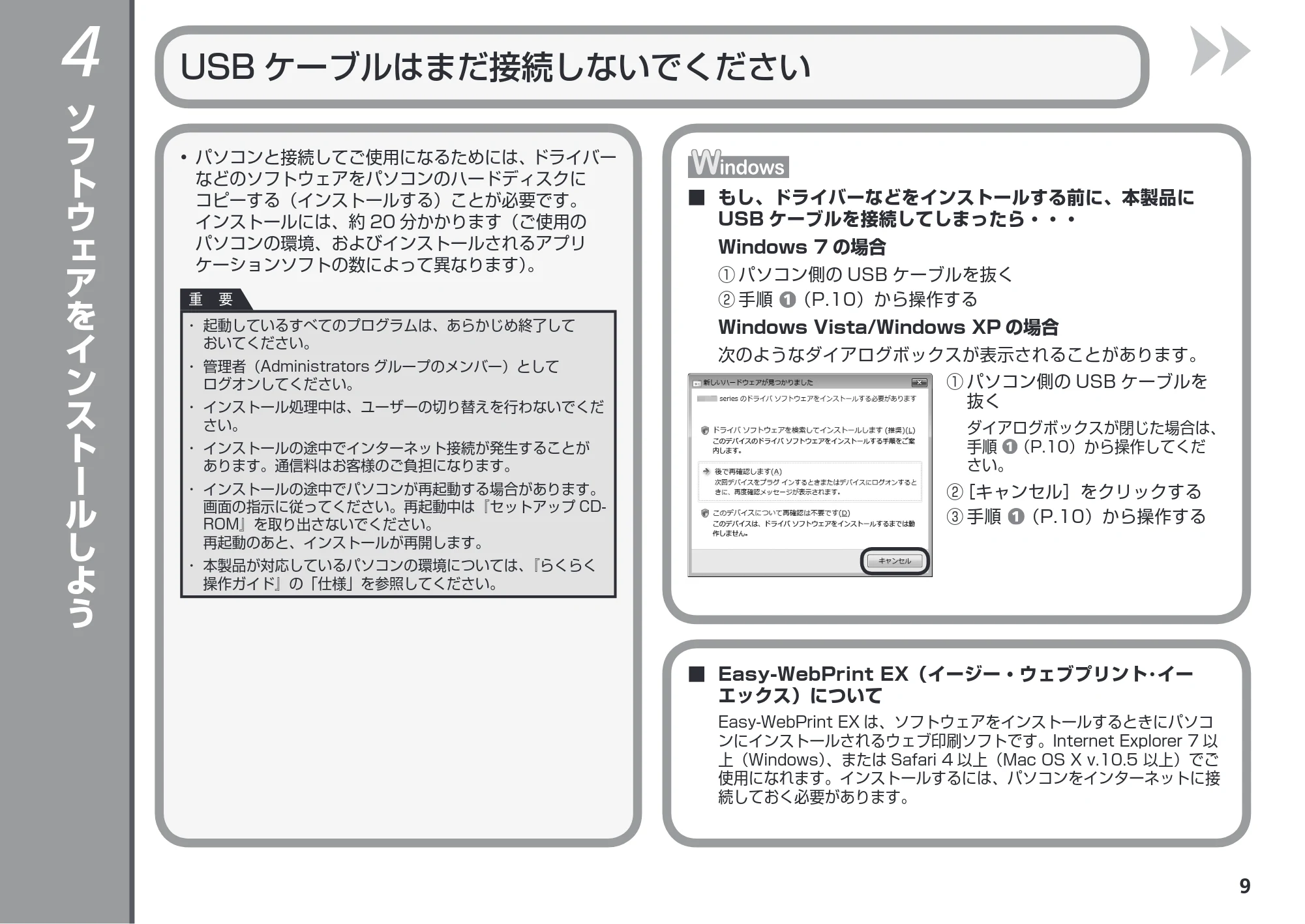Click the dialog title bar icon
Image resolution: width=1305 pixels, height=924 pixels.
coord(697,383)
